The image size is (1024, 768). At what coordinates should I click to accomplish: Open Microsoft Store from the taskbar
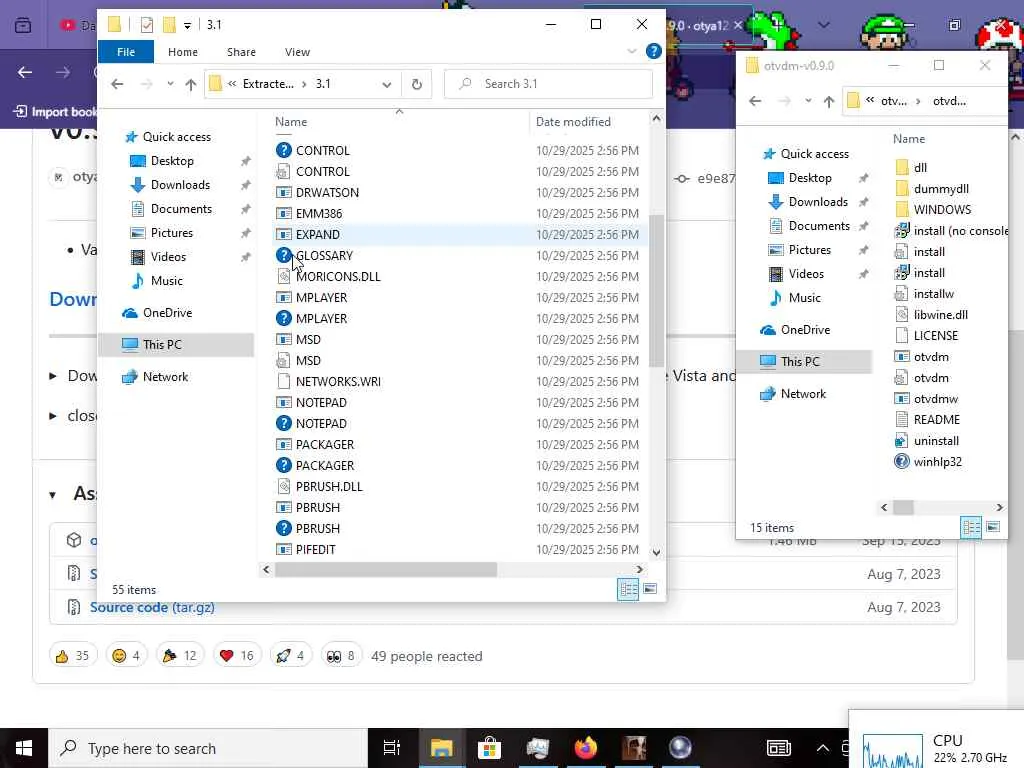[x=489, y=748]
